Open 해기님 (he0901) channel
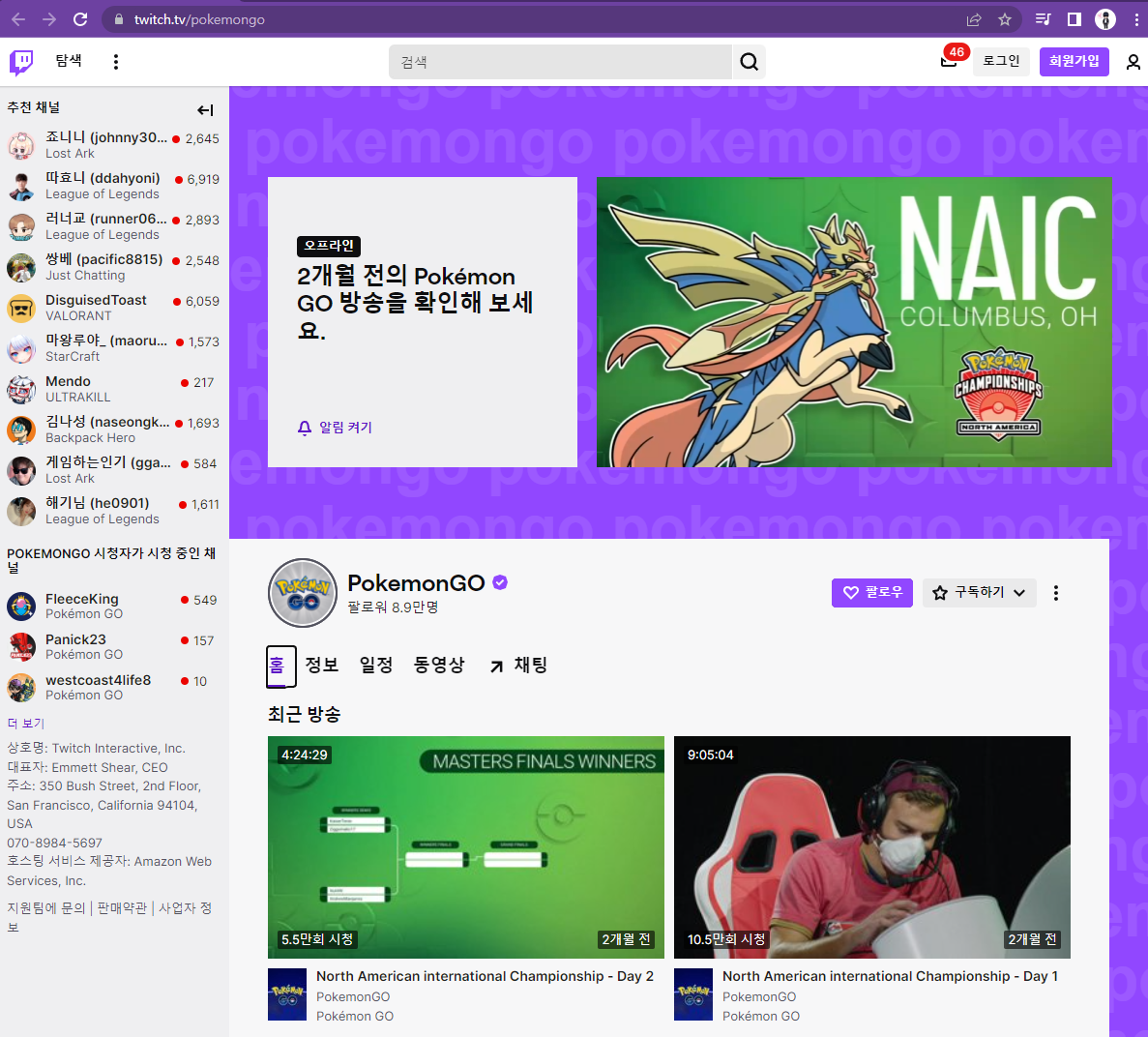The image size is (1148, 1037). [113, 511]
